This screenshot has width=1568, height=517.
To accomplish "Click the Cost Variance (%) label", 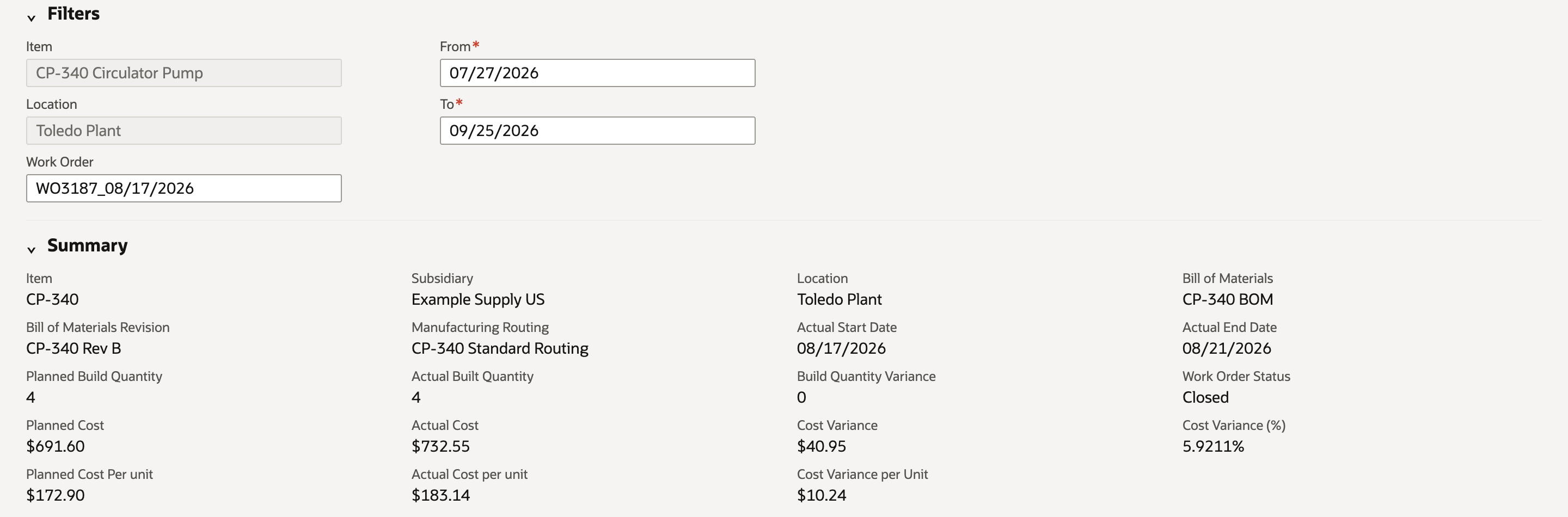I will (1234, 425).
